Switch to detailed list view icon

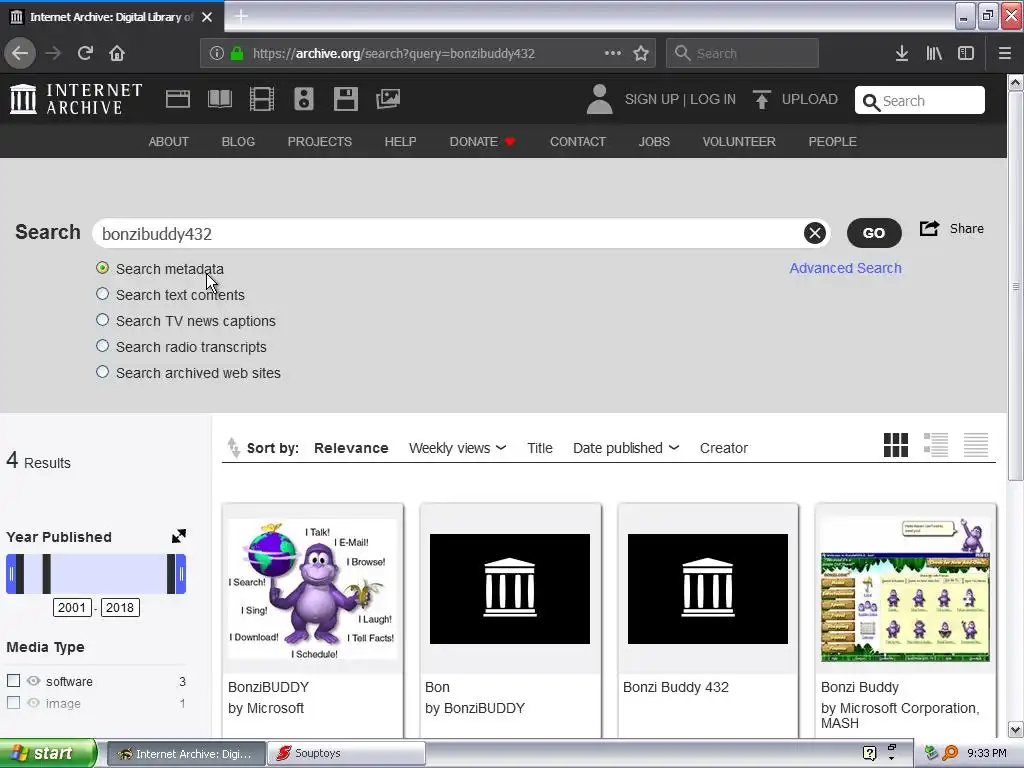(935, 445)
